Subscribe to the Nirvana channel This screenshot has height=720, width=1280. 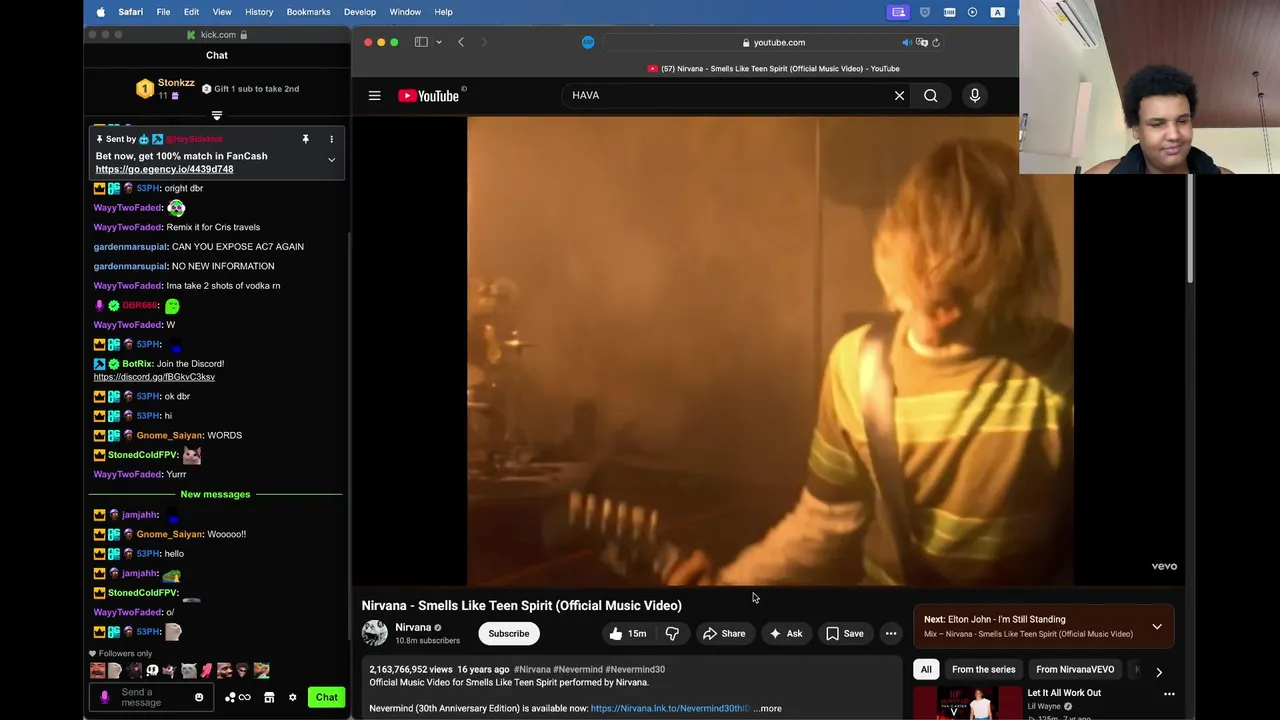[x=509, y=633]
